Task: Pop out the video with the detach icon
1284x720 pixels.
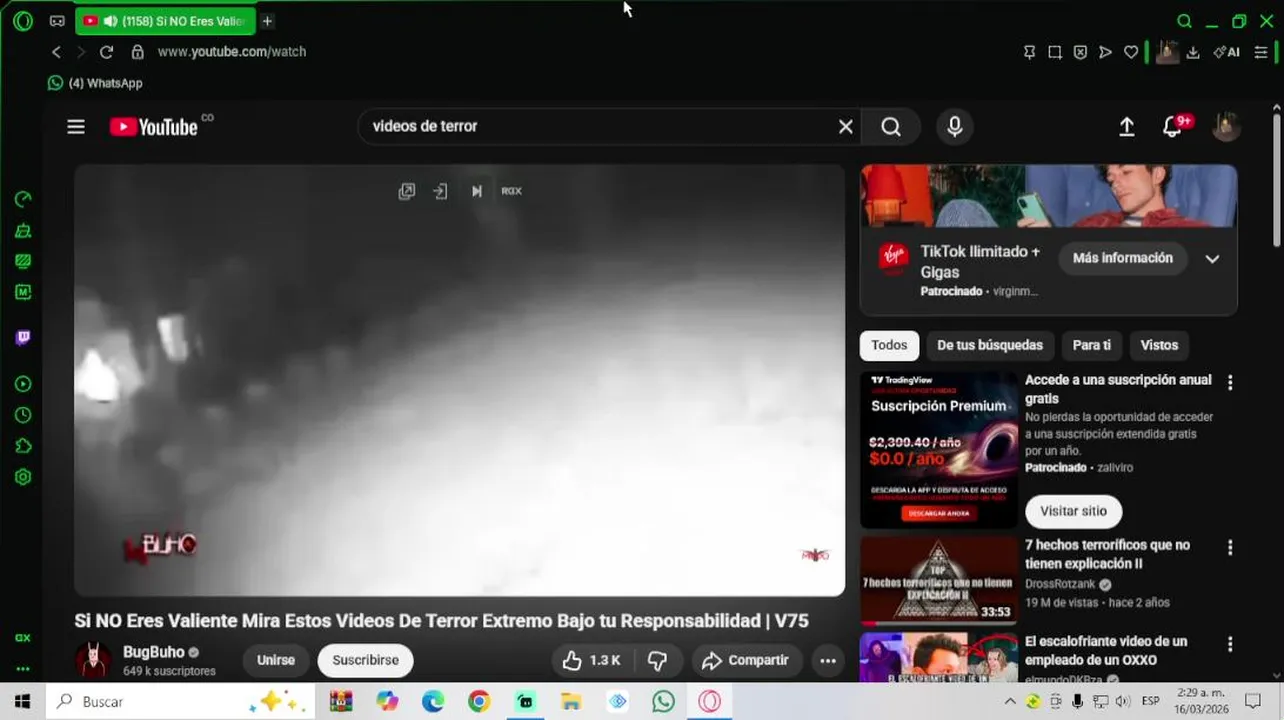Action: pyautogui.click(x=406, y=191)
